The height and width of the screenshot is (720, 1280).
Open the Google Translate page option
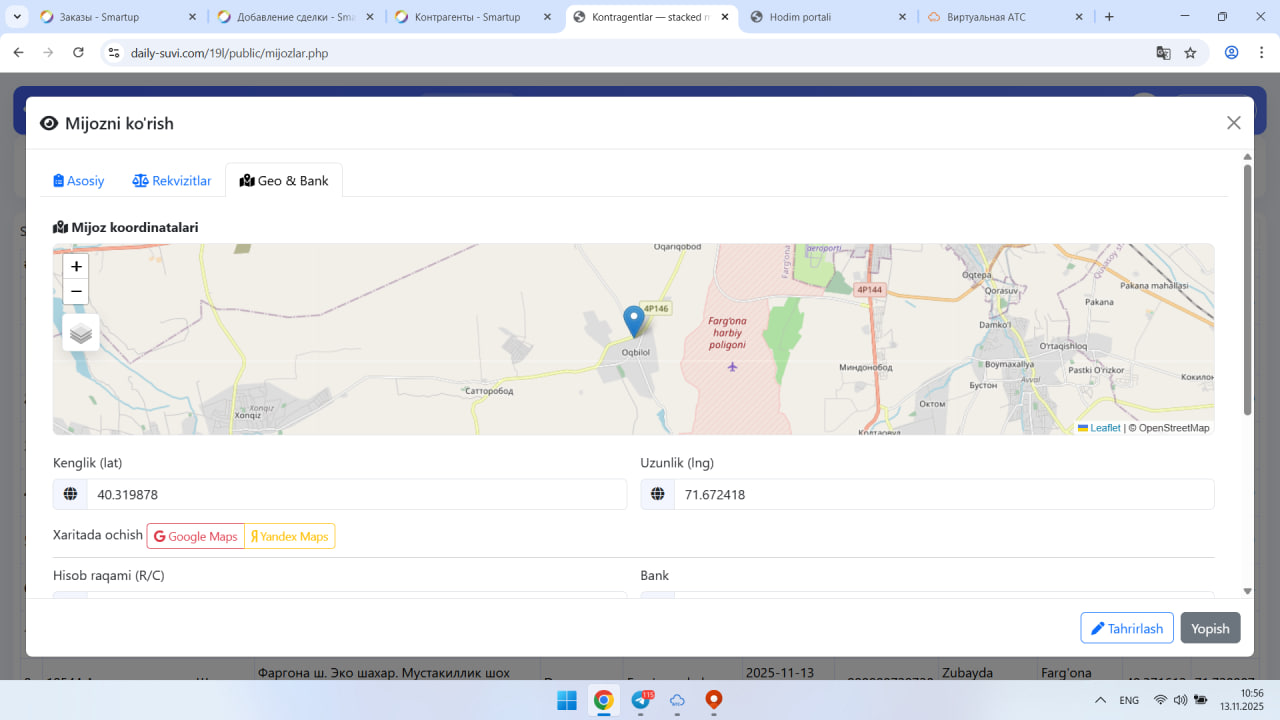tap(1163, 53)
